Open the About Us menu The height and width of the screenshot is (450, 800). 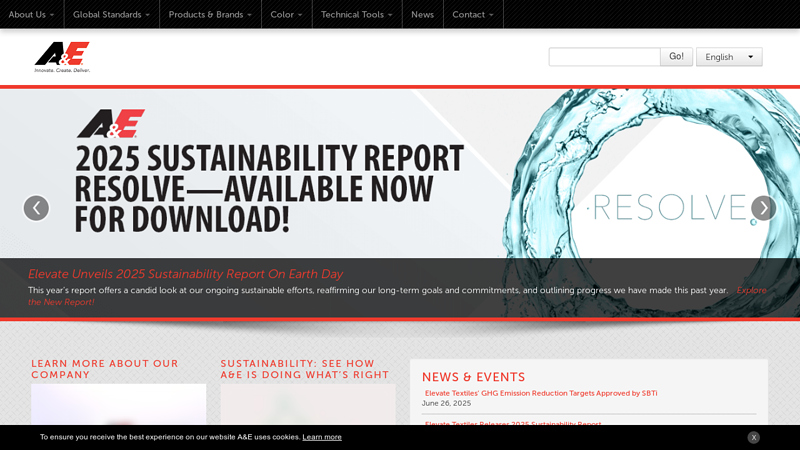click(x=31, y=14)
